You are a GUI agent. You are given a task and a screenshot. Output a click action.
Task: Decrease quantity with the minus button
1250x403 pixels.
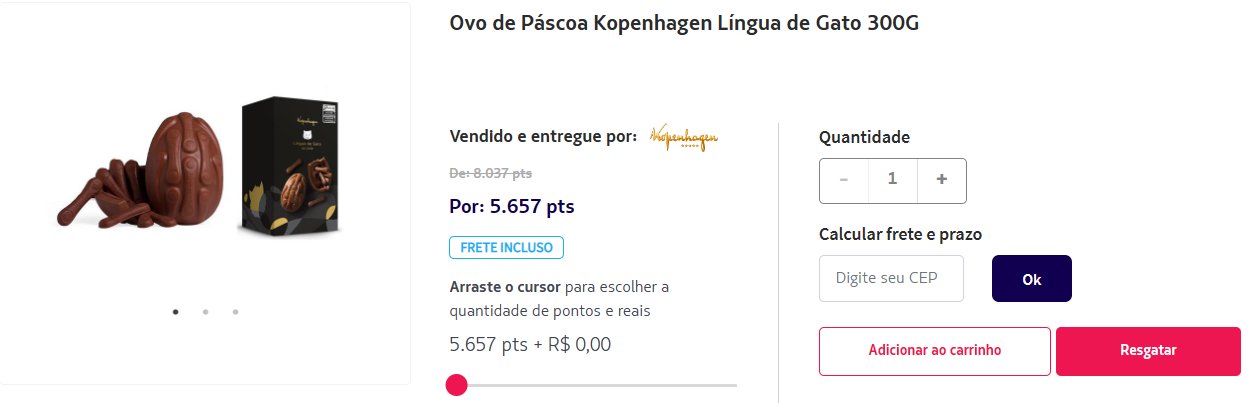pos(844,180)
